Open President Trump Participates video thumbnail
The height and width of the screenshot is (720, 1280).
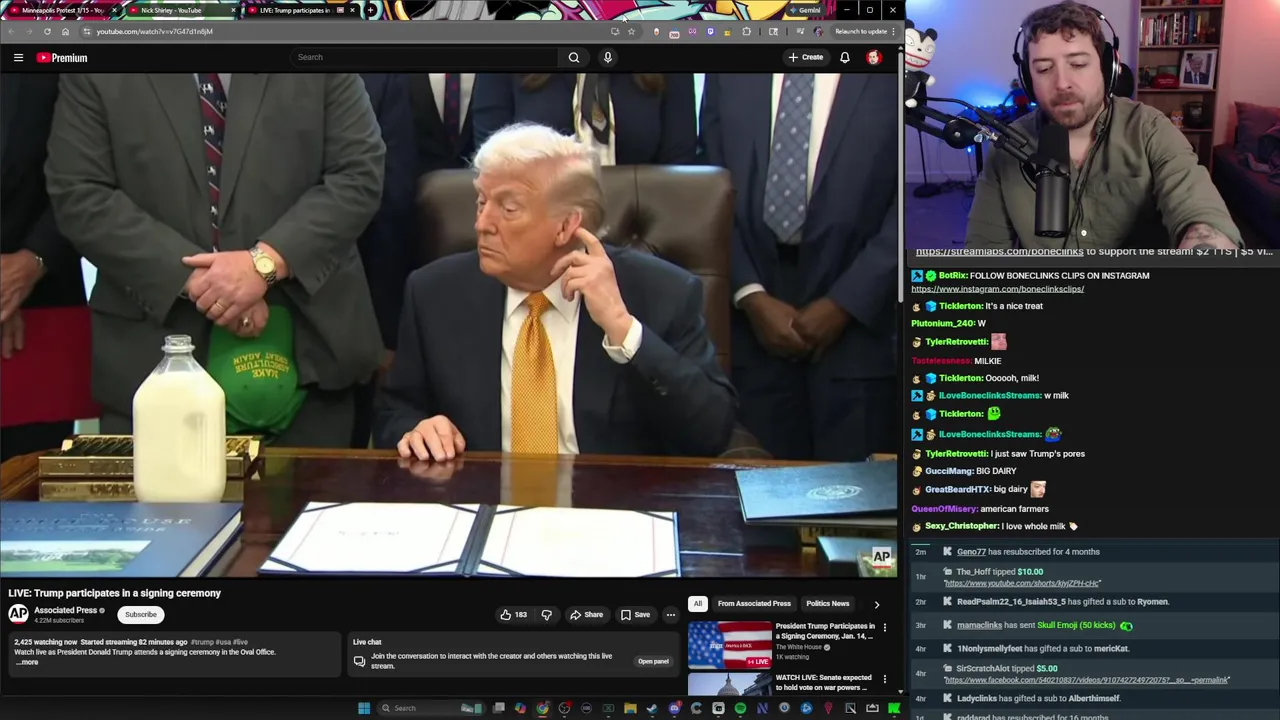(729, 645)
